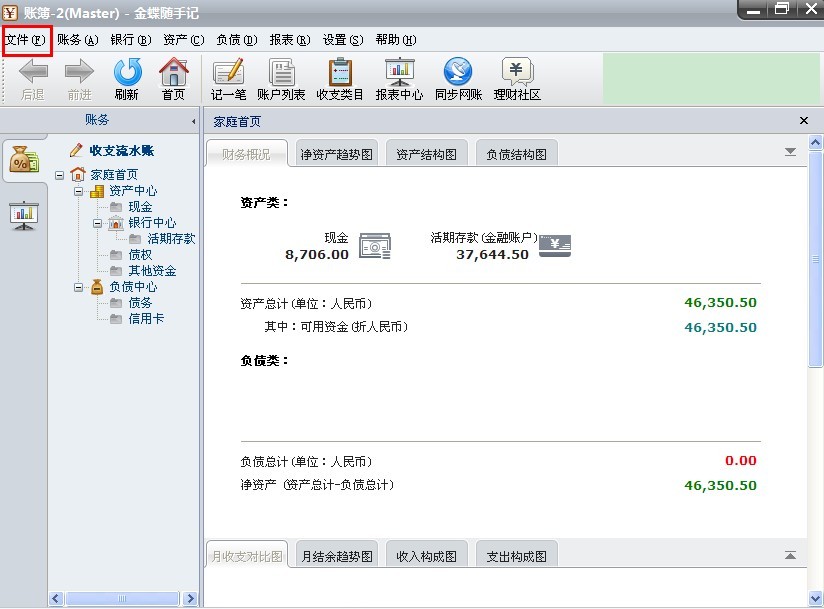The width and height of the screenshot is (824, 609).
Task: Click main panel scrollbar up arrow
Action: tap(816, 142)
